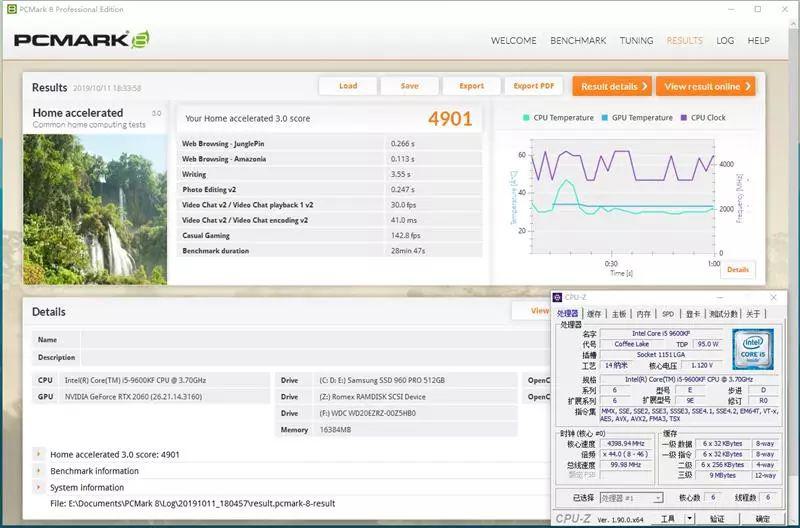Expand the Home accelerated 3.0 score row
Viewport: 800px width, 528px height.
pos(38,454)
